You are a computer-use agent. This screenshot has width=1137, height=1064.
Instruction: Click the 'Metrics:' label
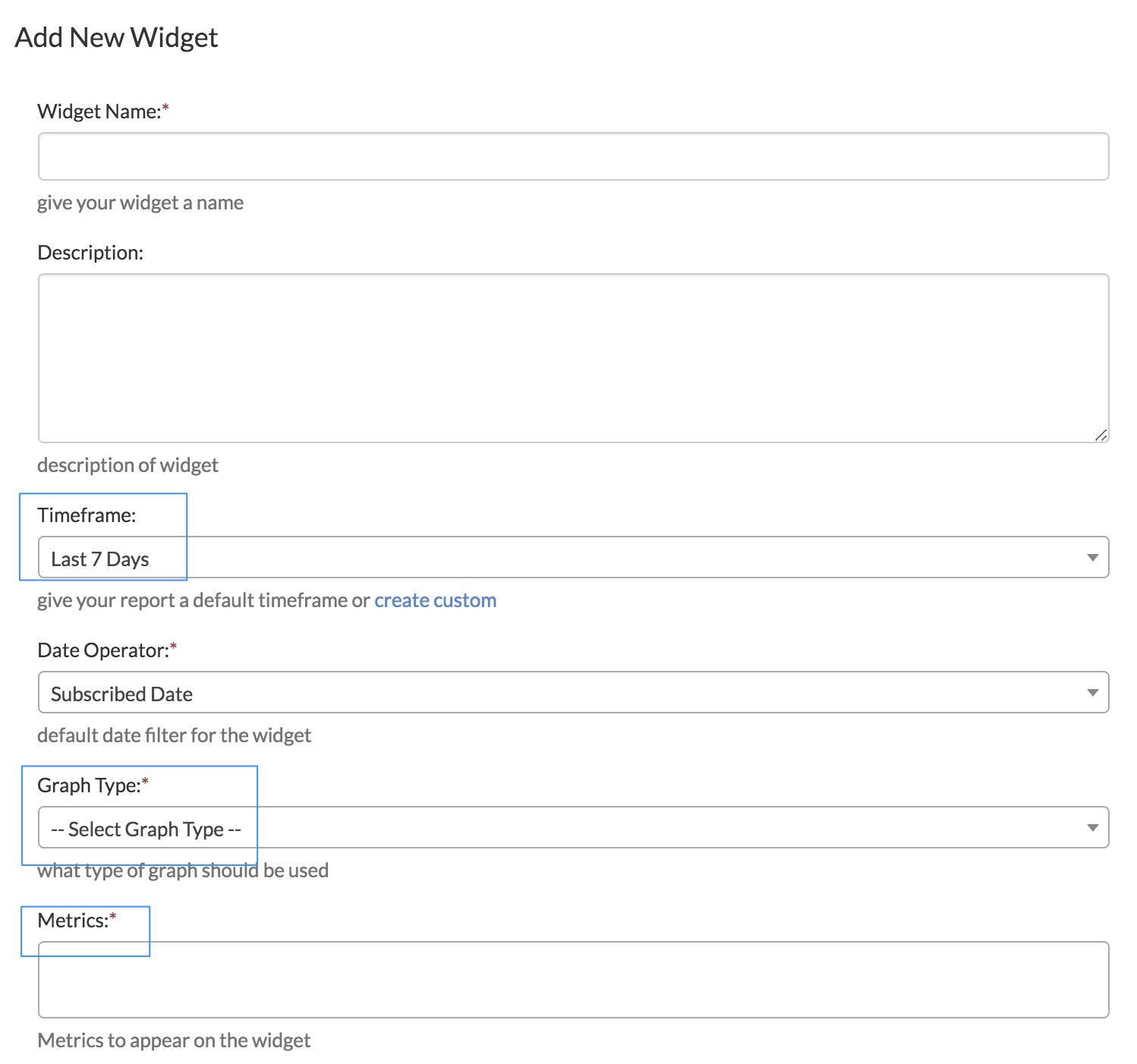(x=73, y=921)
